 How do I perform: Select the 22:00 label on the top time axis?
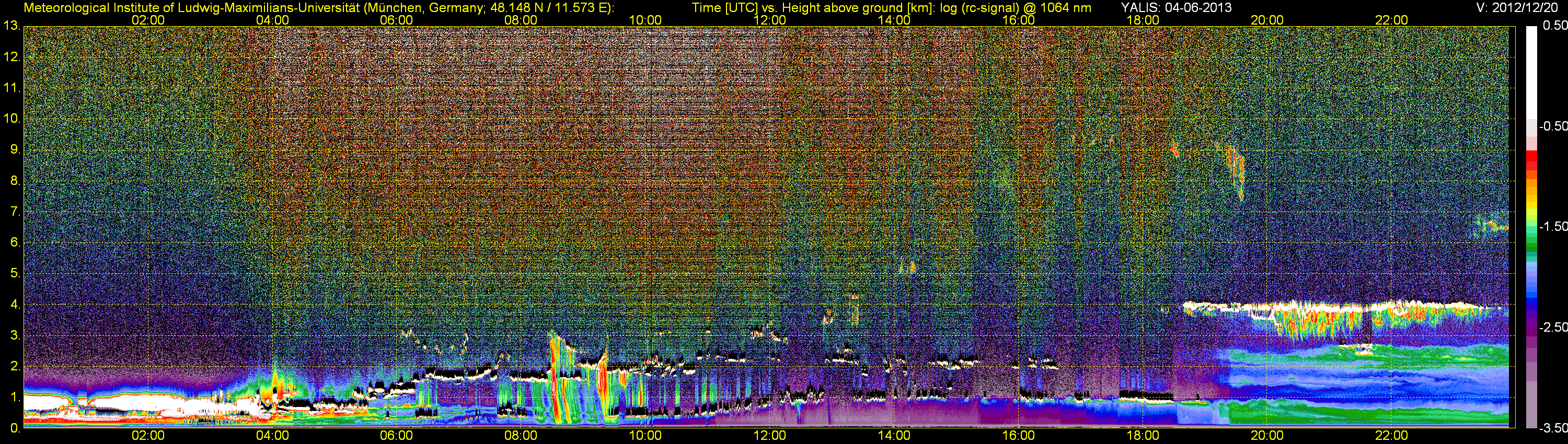pos(1391,20)
